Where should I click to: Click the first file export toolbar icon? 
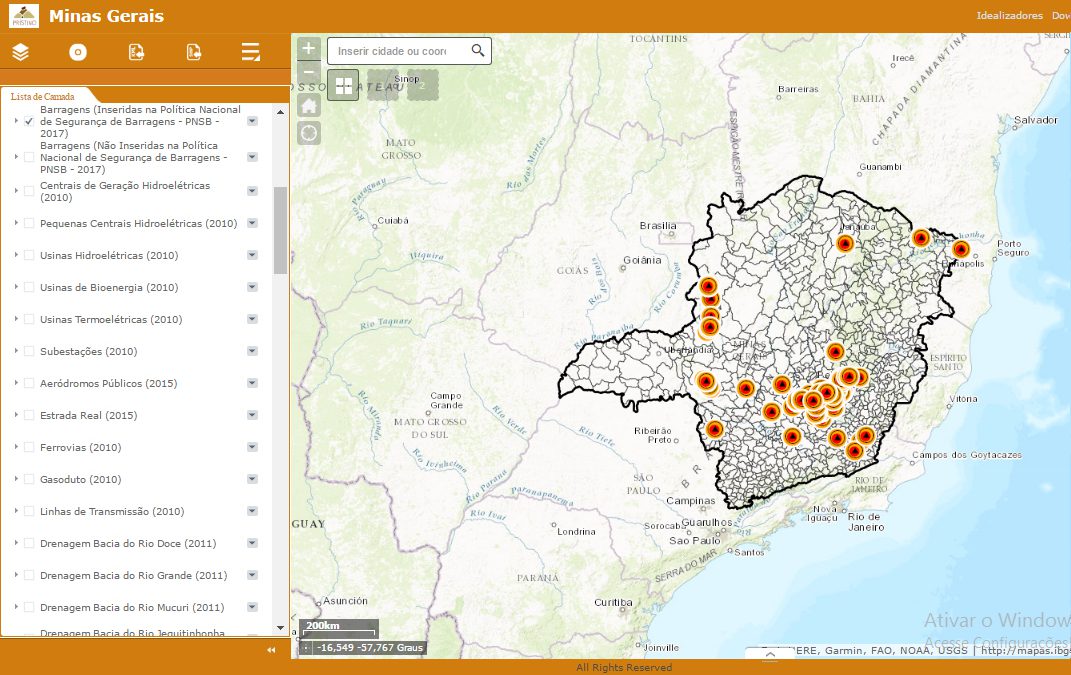tap(136, 52)
